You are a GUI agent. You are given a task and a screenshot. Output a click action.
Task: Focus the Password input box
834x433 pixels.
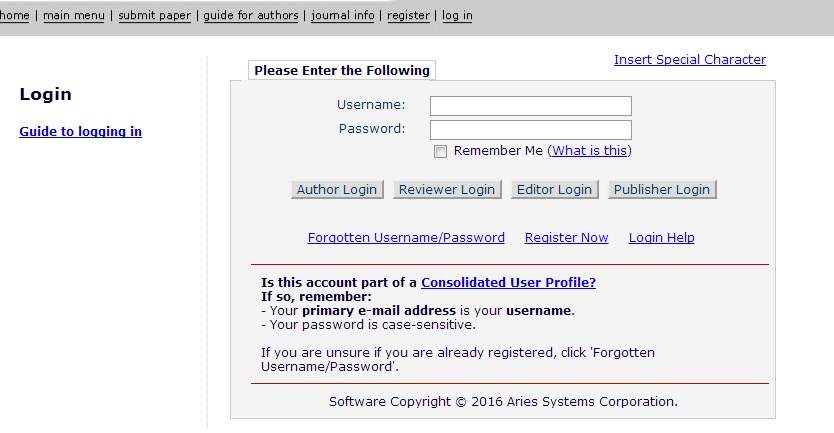tap(530, 130)
